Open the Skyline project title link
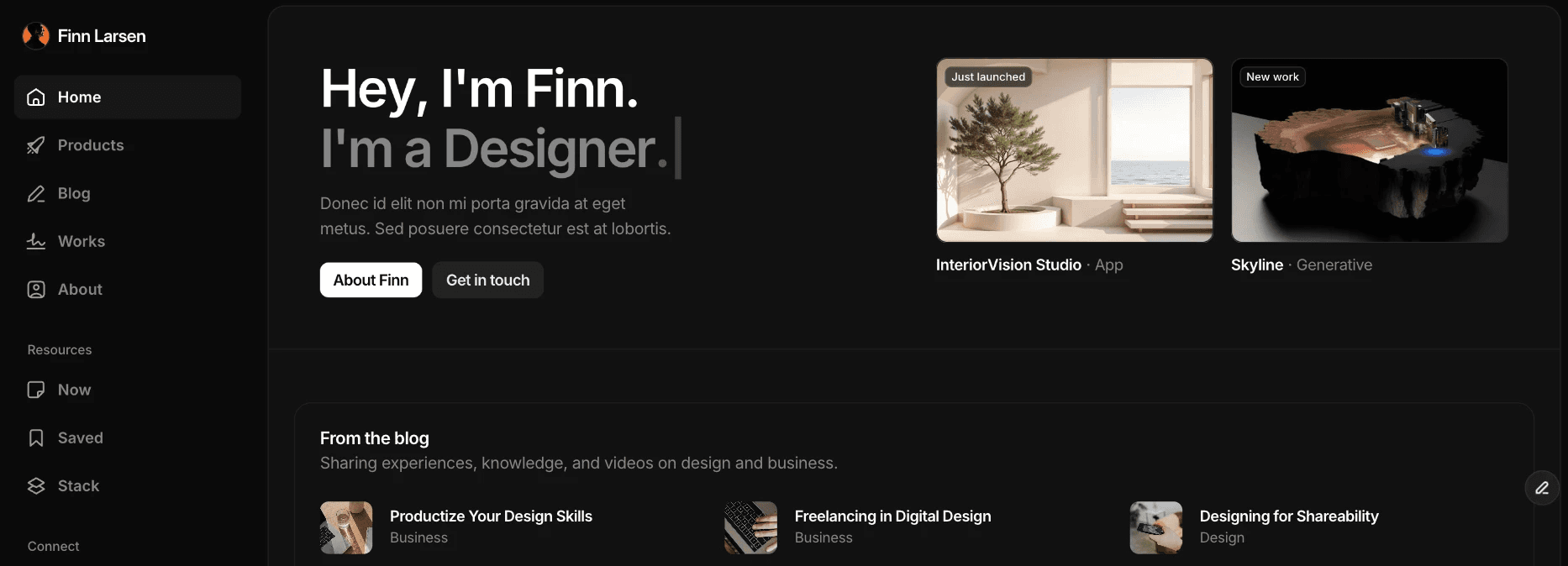1568x566 pixels. [1257, 265]
